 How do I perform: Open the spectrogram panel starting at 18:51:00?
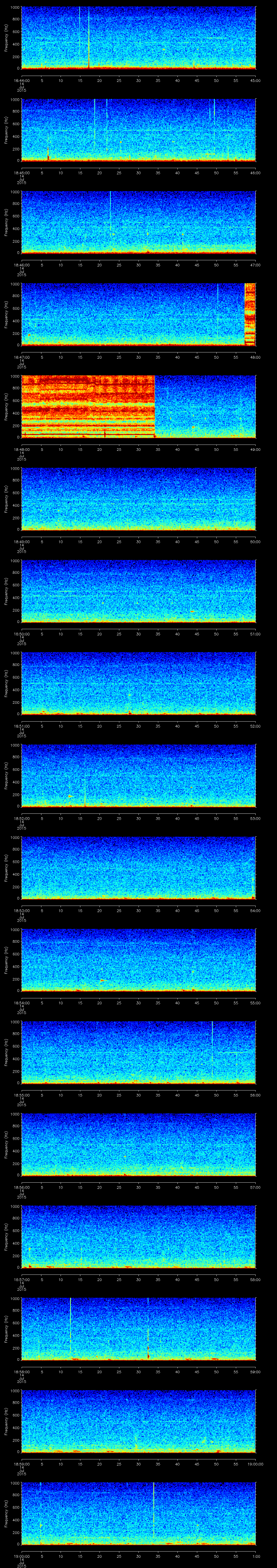pyautogui.click(x=138, y=683)
